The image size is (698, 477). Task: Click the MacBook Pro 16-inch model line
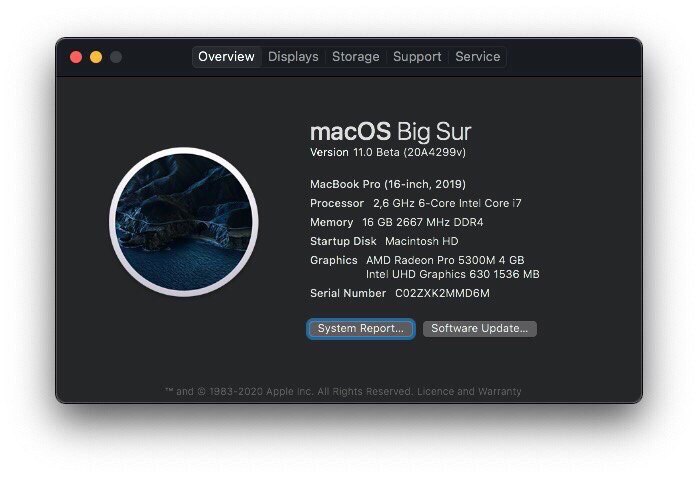pyautogui.click(x=388, y=184)
